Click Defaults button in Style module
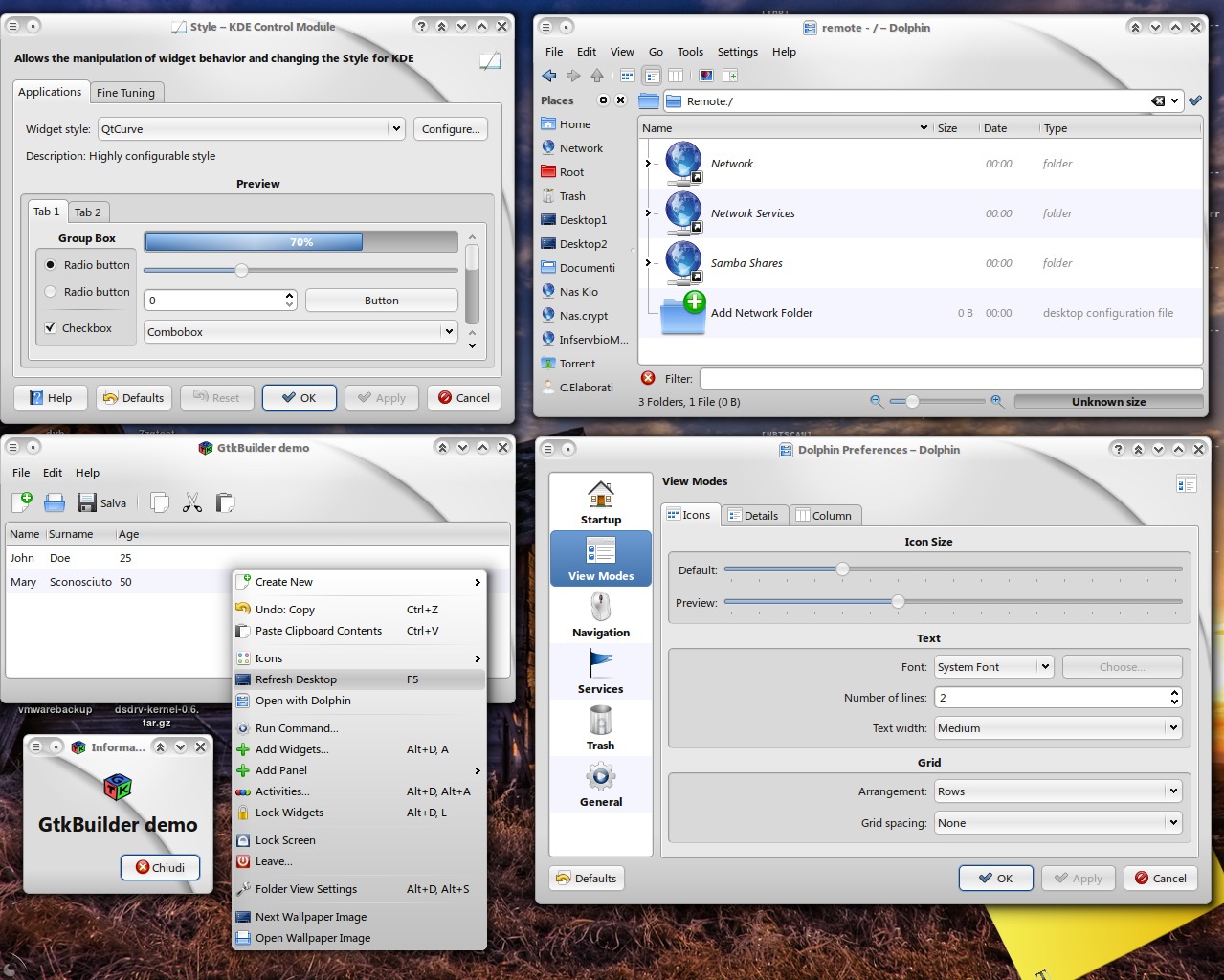The height and width of the screenshot is (980, 1224). click(134, 398)
